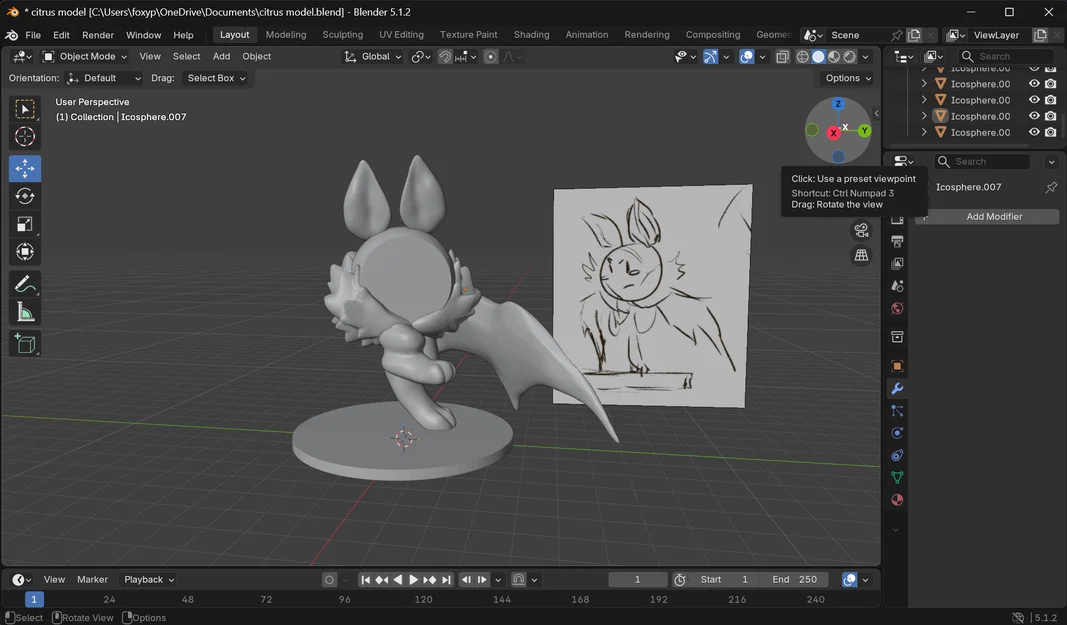Choose the Add Cube tool
Screen dimensions: 1067x625
point(25,343)
